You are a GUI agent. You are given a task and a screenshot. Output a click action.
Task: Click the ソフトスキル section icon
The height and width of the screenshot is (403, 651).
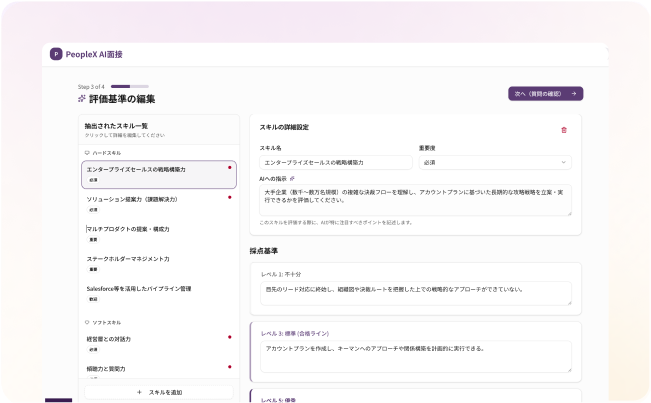click(x=87, y=322)
